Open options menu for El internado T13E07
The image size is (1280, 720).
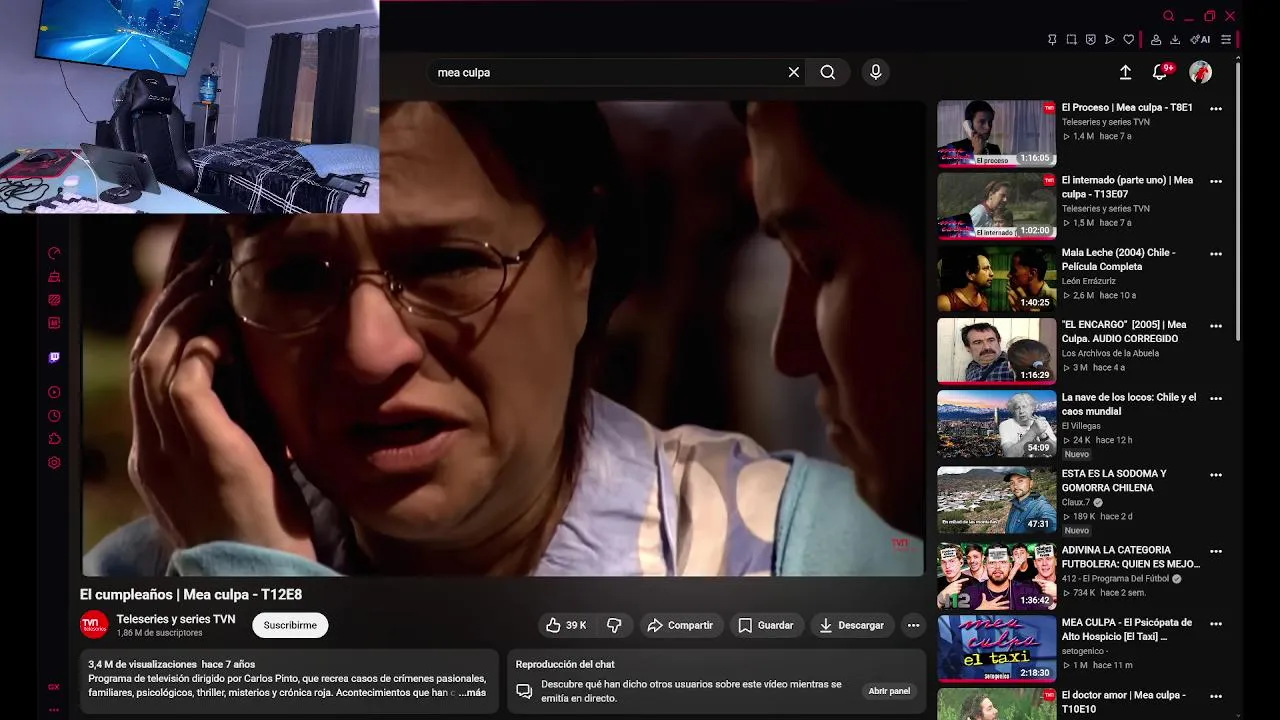pyautogui.click(x=1216, y=181)
